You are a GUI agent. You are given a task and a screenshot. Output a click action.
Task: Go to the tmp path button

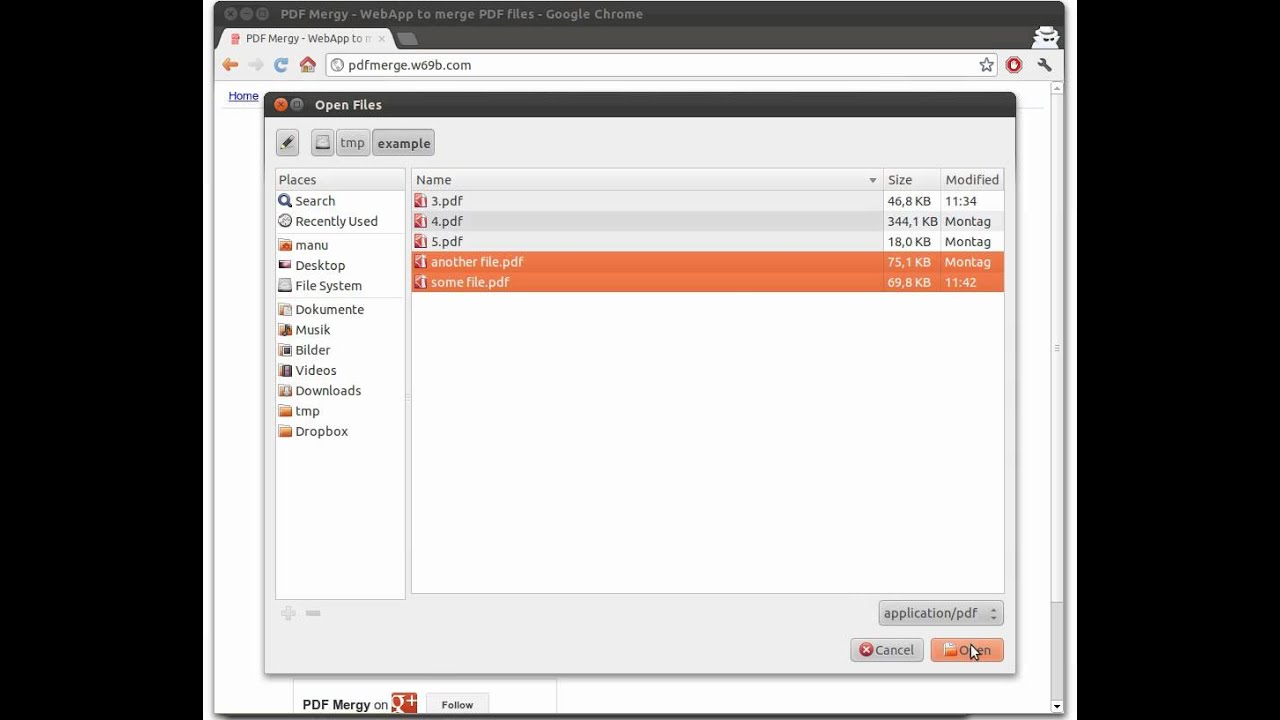352,143
